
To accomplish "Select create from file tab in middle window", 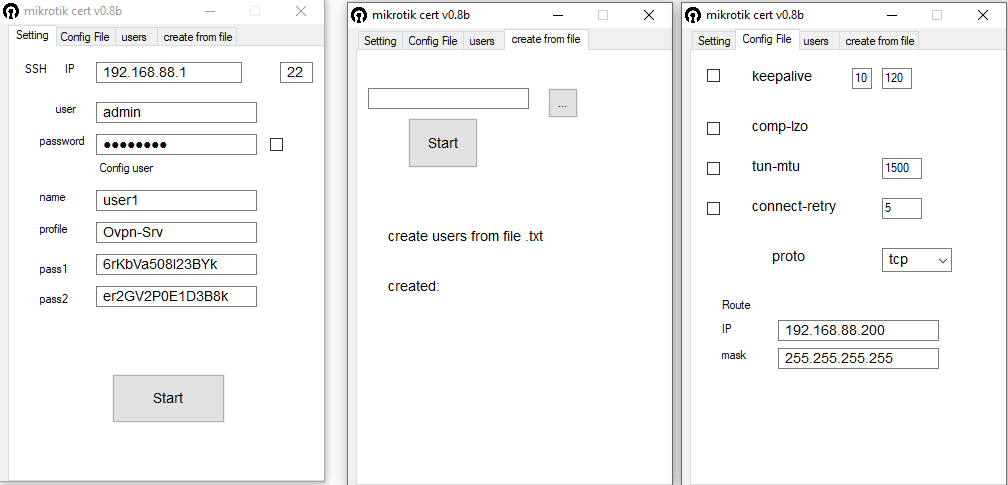I will (x=546, y=39).
